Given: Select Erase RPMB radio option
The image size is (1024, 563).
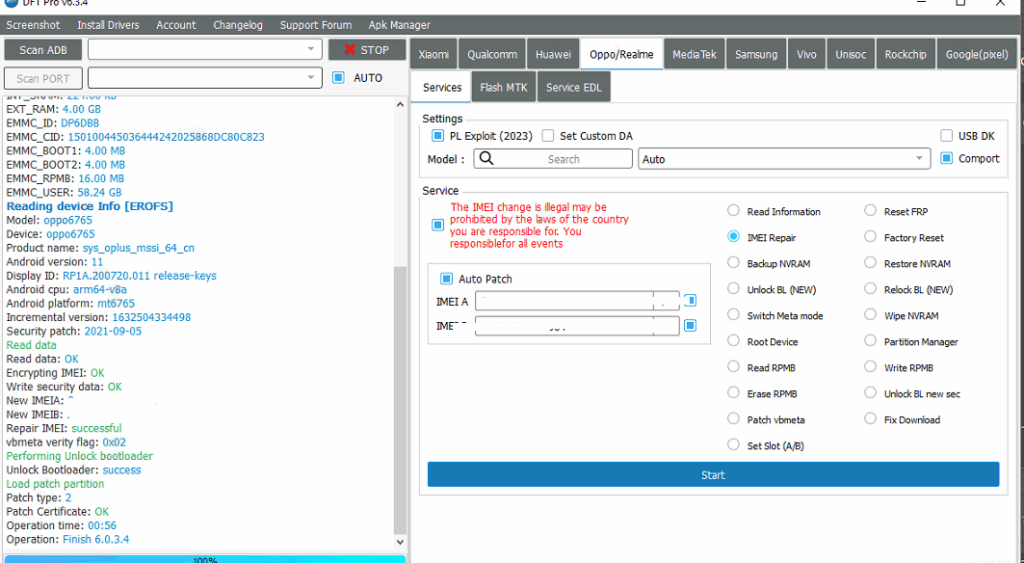Looking at the screenshot, I should pyautogui.click(x=733, y=393).
